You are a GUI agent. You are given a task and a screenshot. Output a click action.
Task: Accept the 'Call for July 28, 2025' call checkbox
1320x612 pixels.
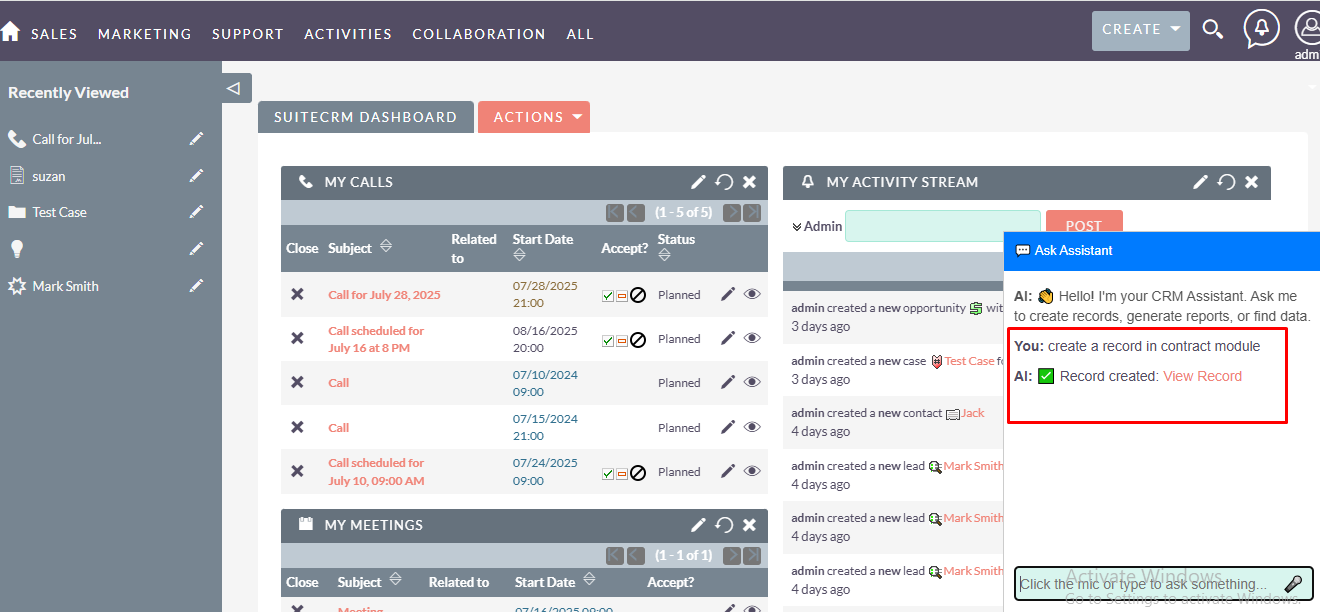(x=608, y=296)
